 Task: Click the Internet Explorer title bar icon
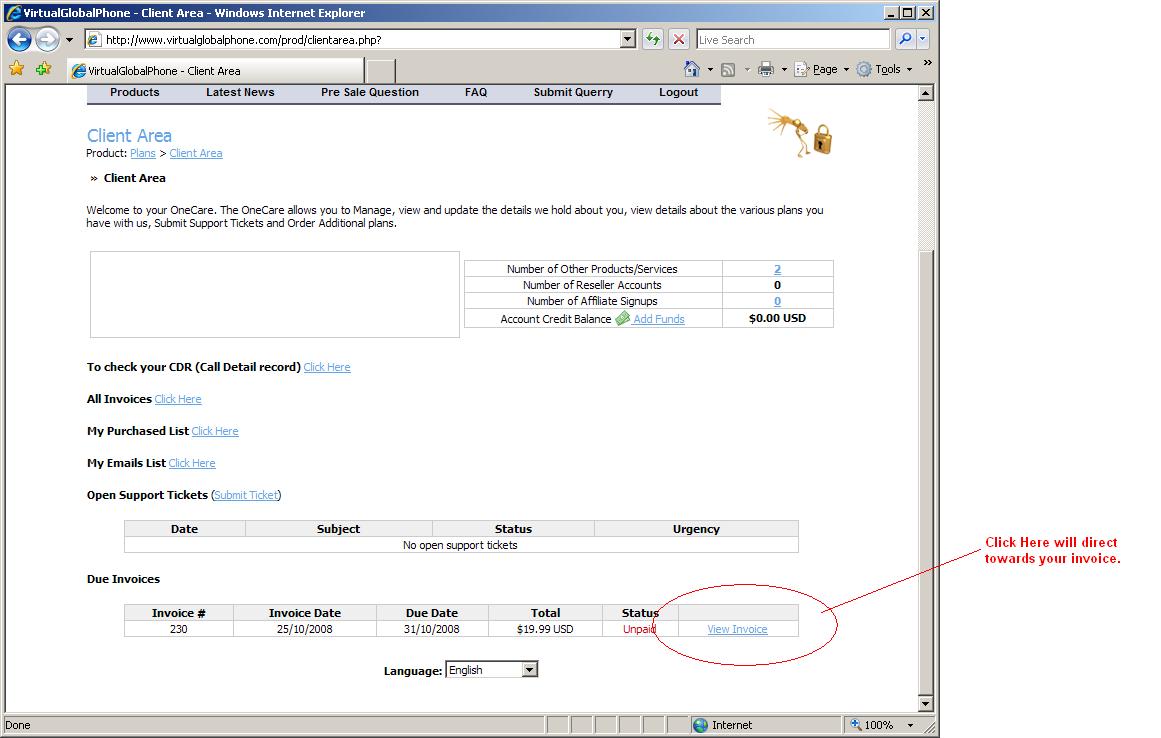(13, 13)
